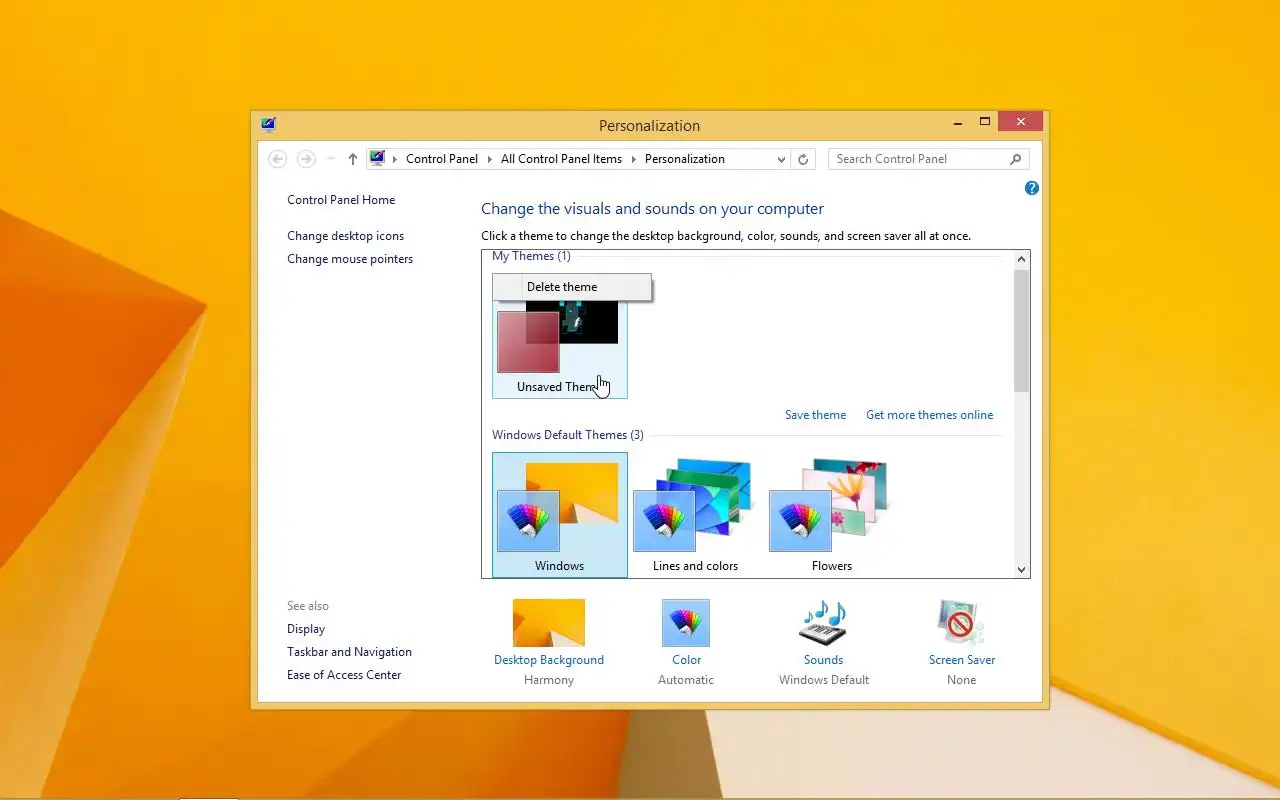
Task: Click the theme list scroll up arrow
Action: click(1021, 259)
